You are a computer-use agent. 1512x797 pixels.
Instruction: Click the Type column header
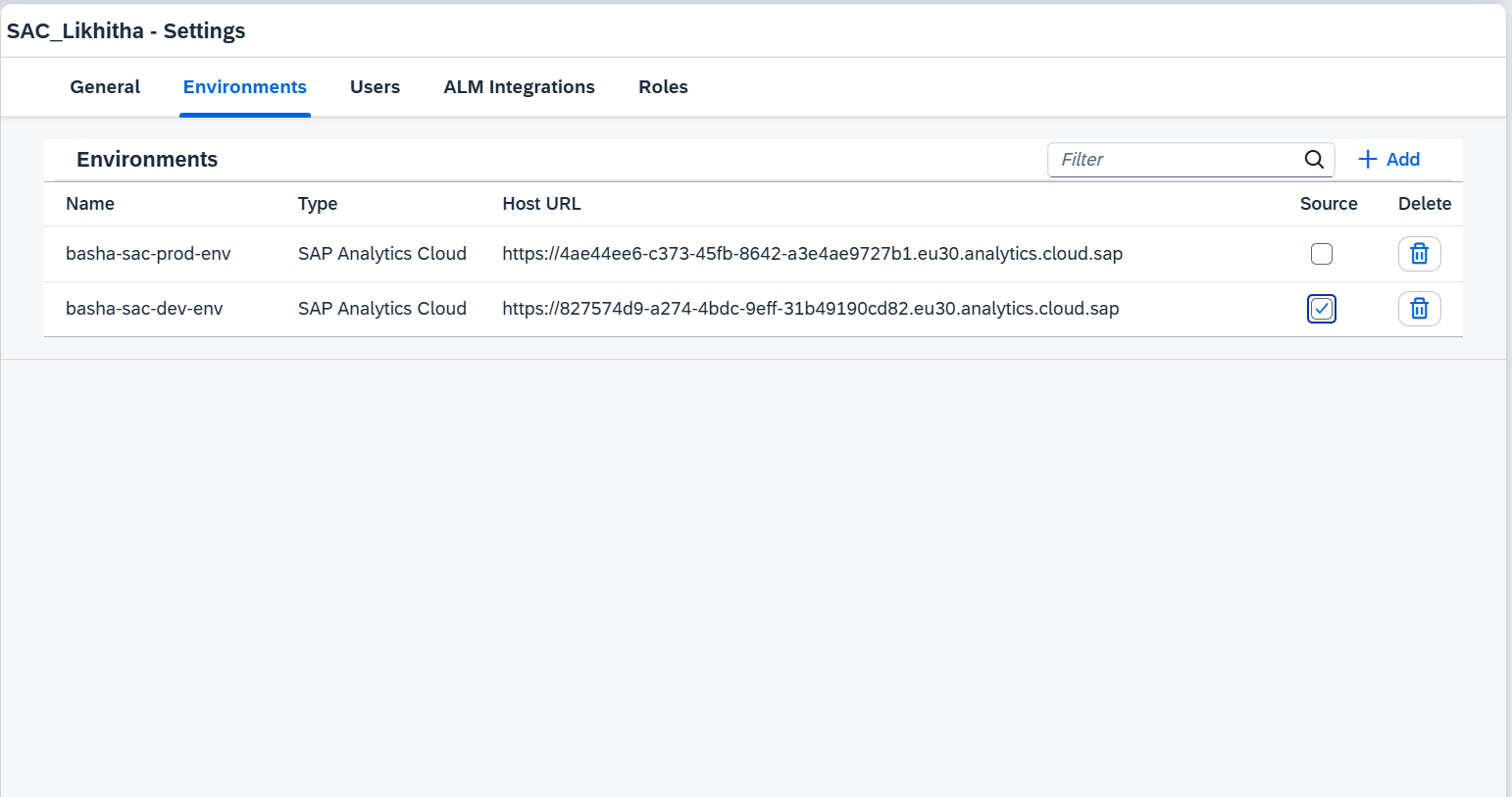(318, 204)
